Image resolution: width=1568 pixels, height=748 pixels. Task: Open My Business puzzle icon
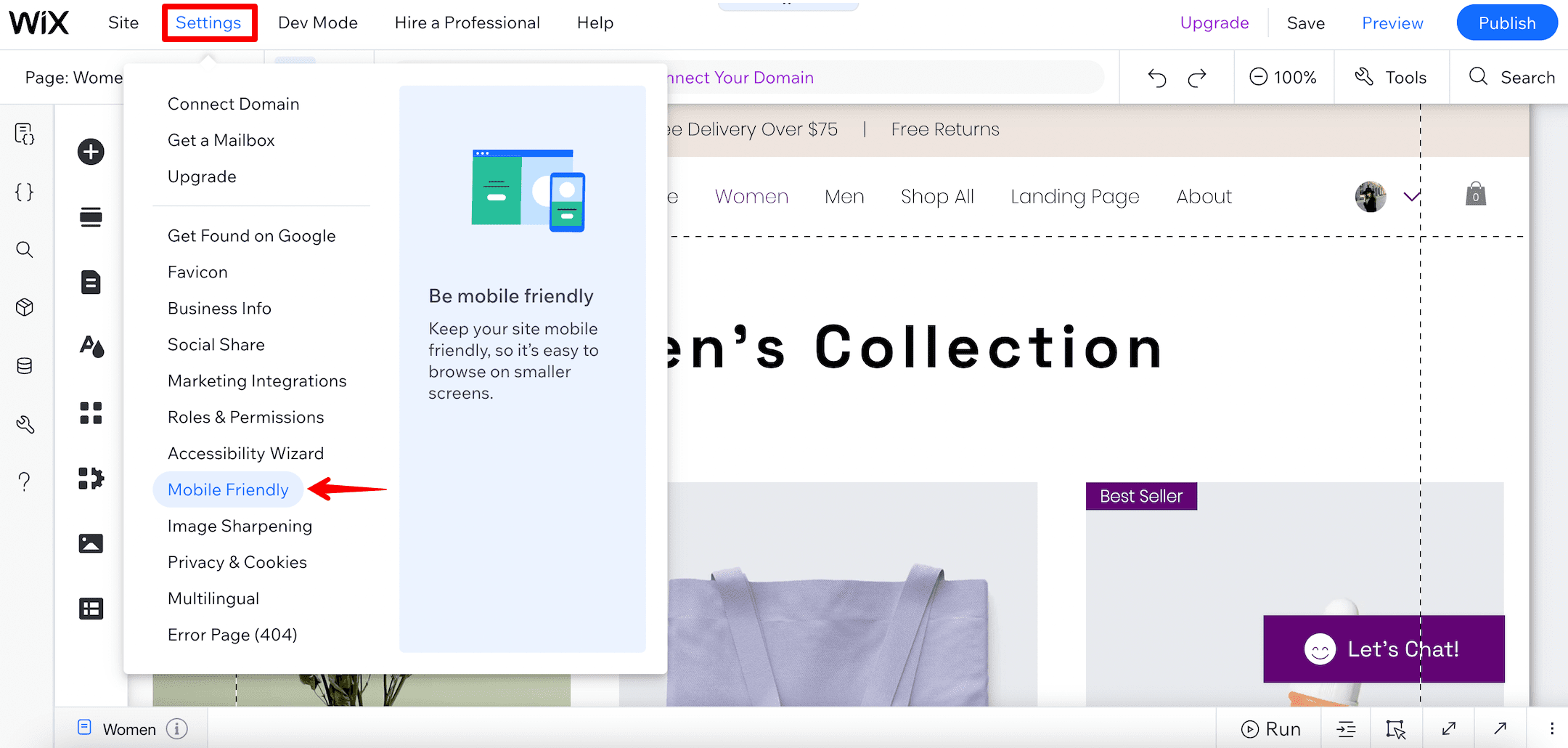[91, 479]
